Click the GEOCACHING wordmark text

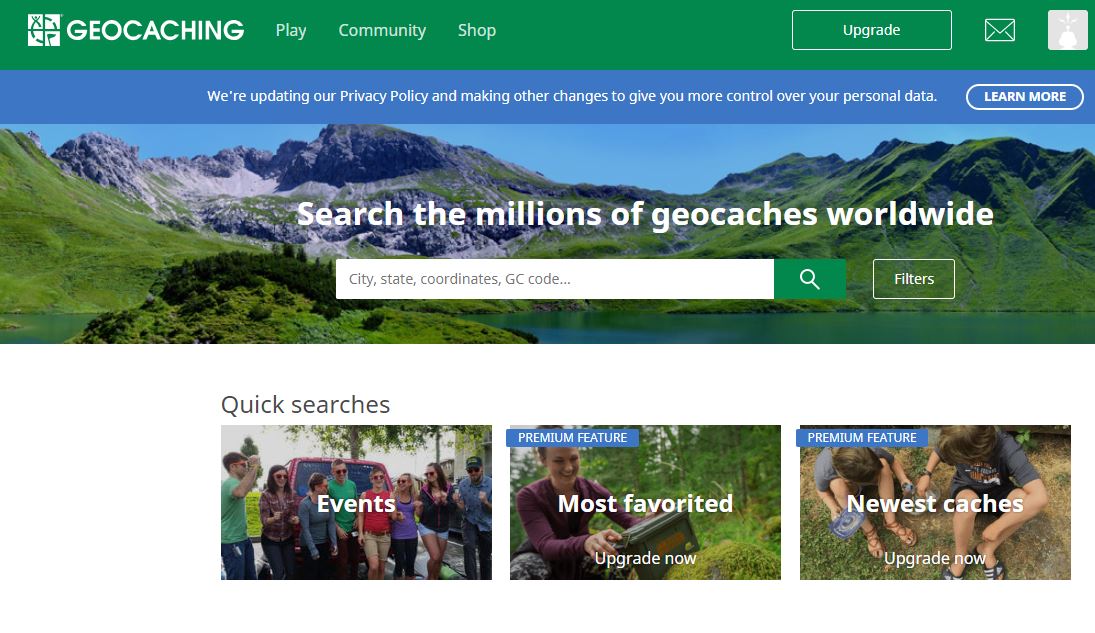pos(155,30)
